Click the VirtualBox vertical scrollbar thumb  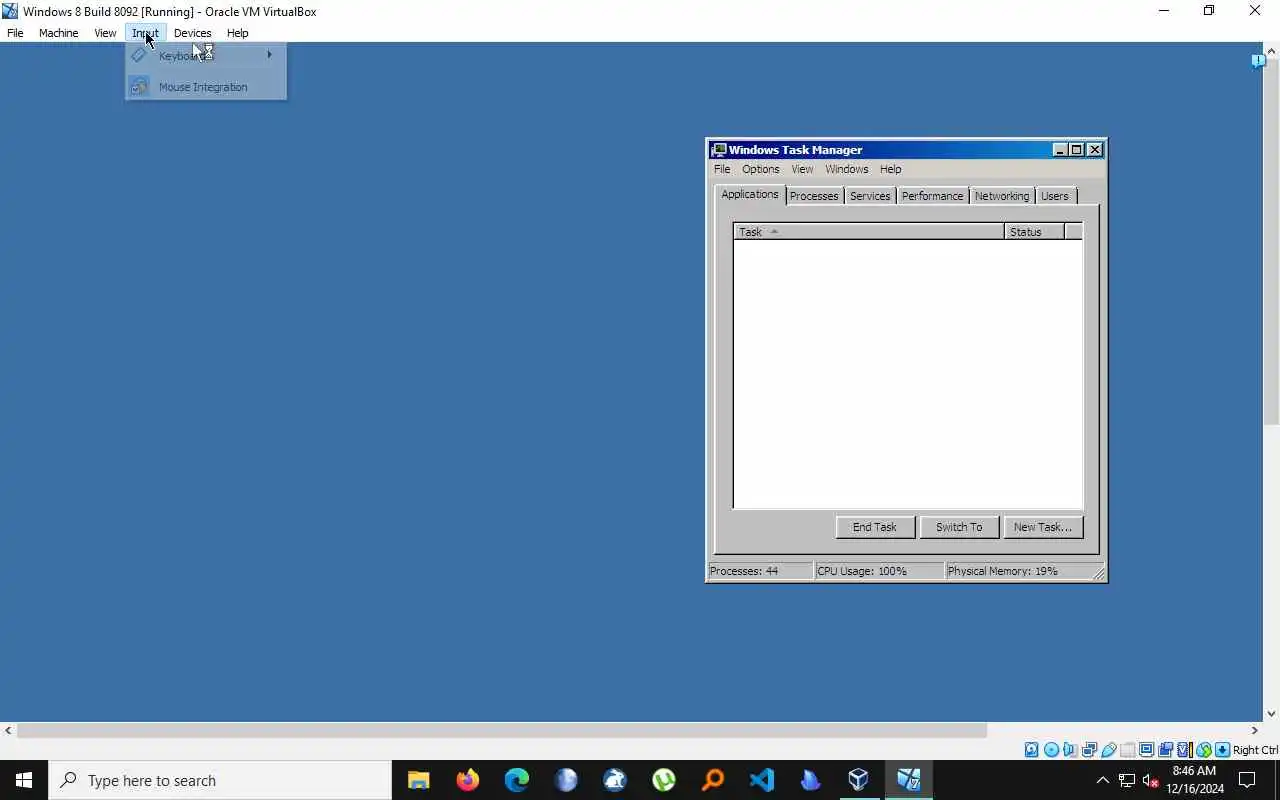tap(1272, 242)
